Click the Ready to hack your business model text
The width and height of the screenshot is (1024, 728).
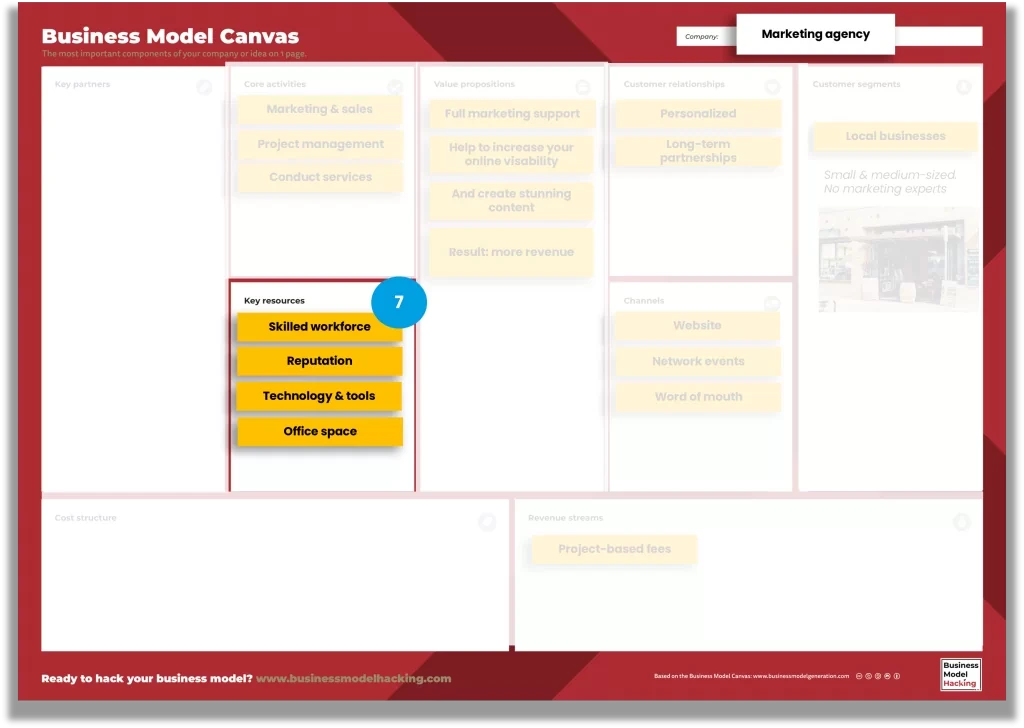tap(147, 678)
